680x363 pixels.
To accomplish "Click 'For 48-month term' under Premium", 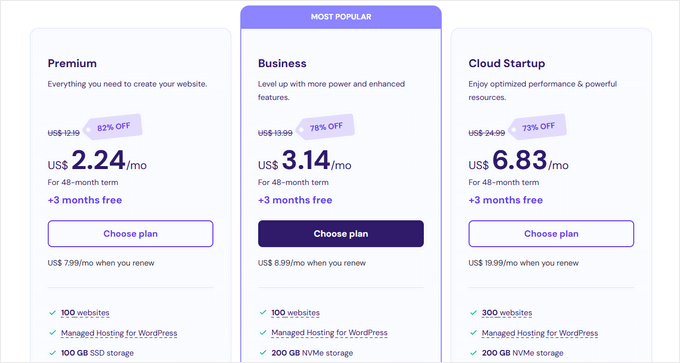I will 83,183.
